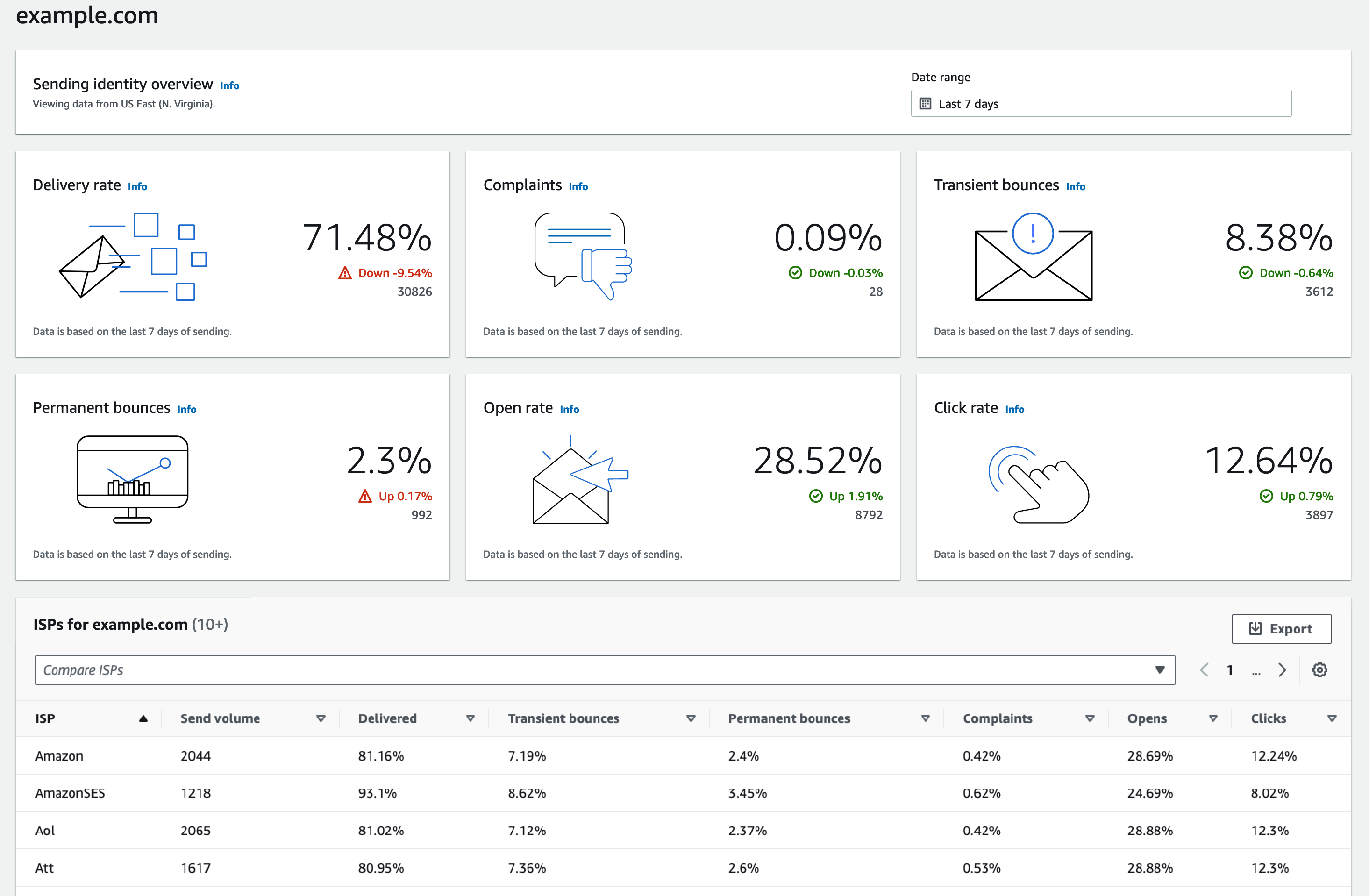Go to next page of the ISP table
This screenshot has width=1369, height=896.
tap(1282, 669)
